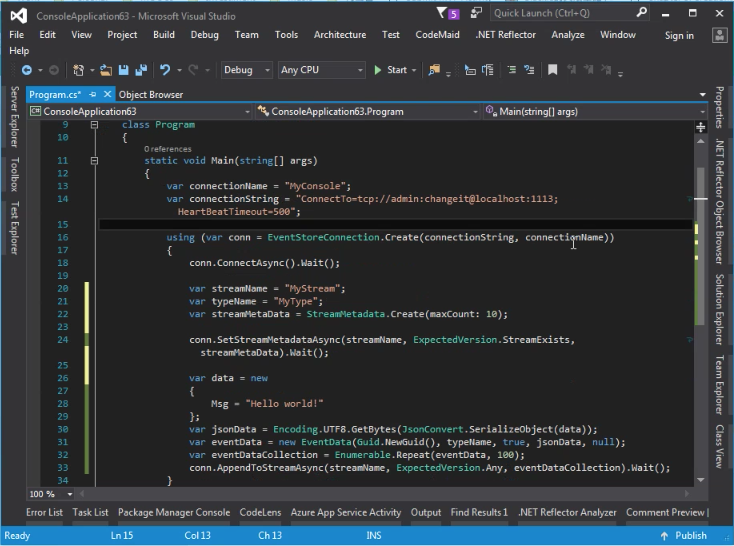Click the Open File folder icon
Viewport: 734px width, 546px height.
pos(106,70)
